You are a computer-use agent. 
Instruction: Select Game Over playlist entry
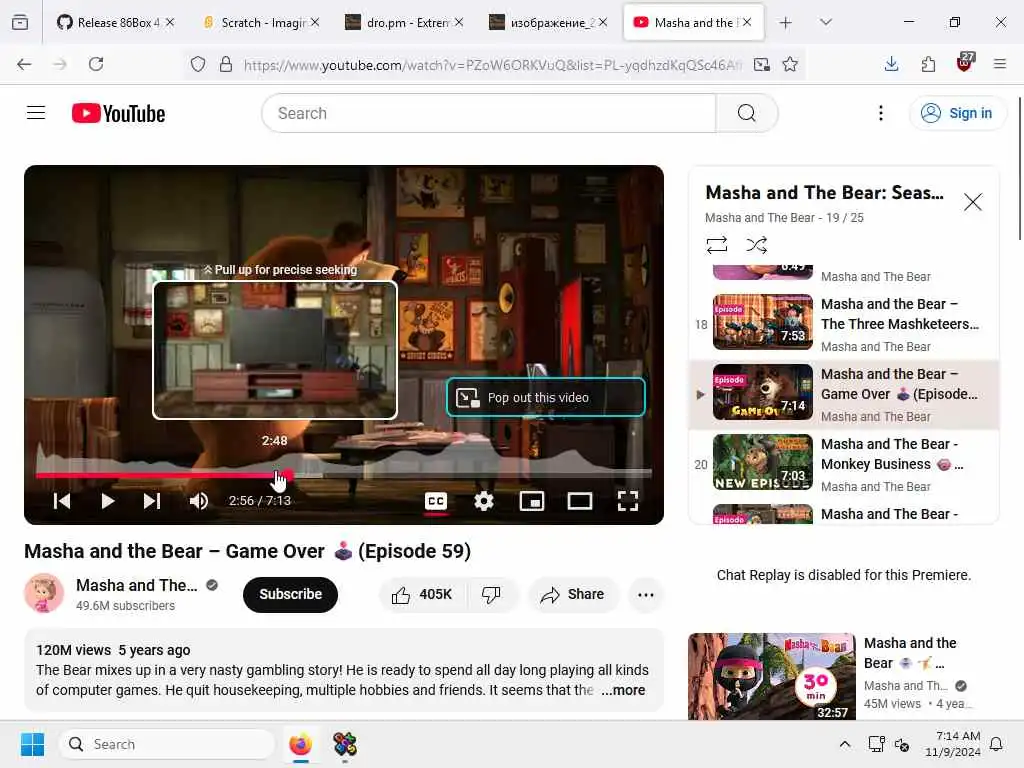(844, 394)
